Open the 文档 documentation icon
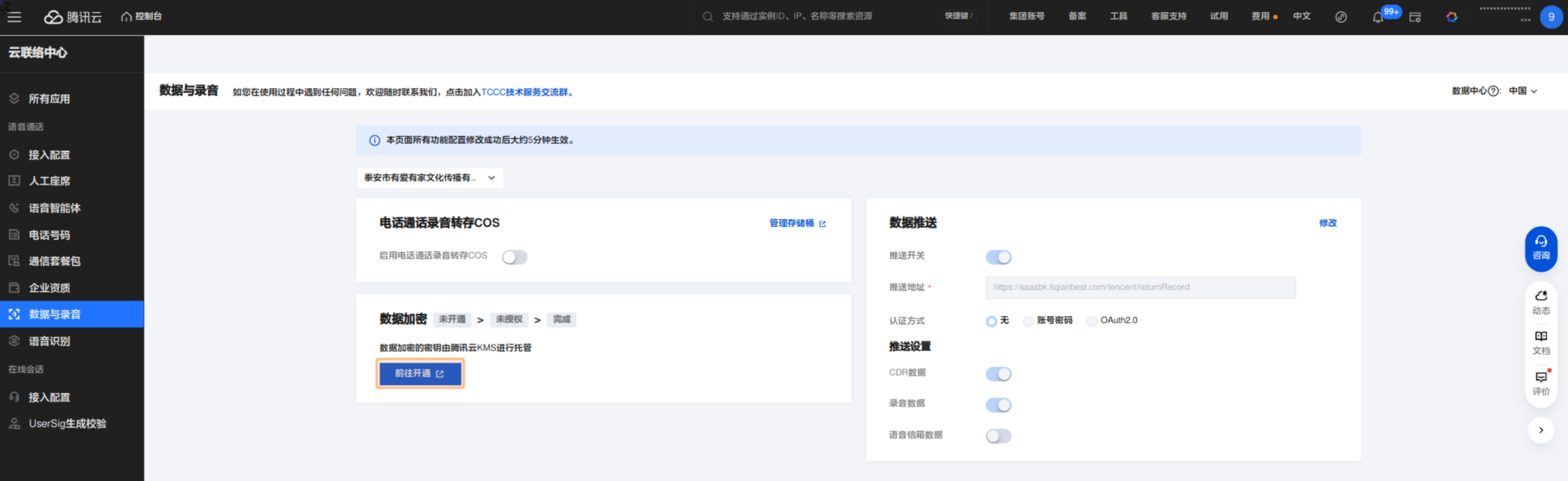The image size is (1568, 481). point(1541,342)
